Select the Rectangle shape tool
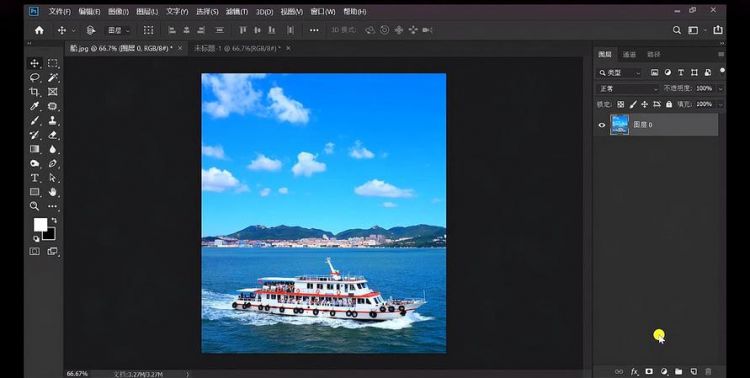The width and height of the screenshot is (750, 378). pos(34,192)
